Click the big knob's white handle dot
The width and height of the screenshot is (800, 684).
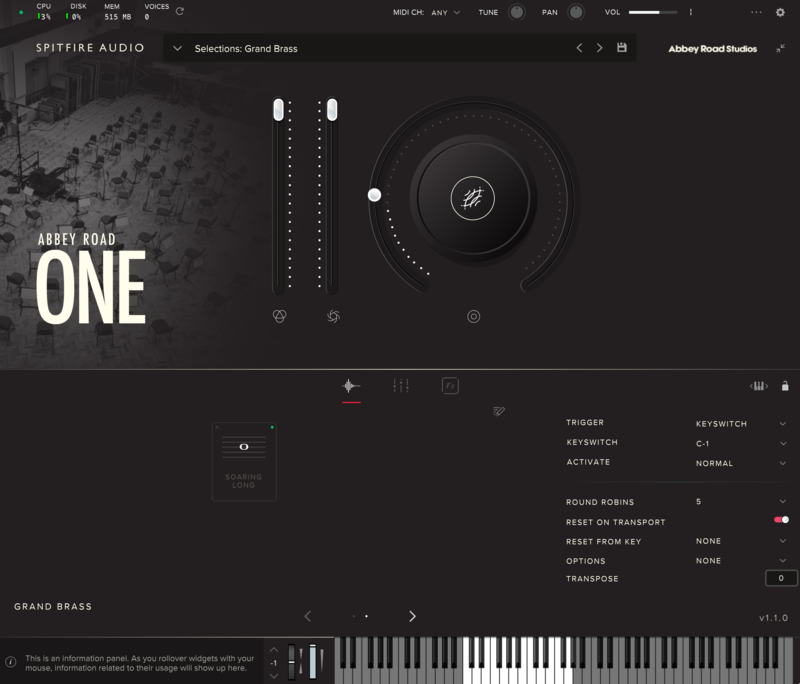(374, 195)
